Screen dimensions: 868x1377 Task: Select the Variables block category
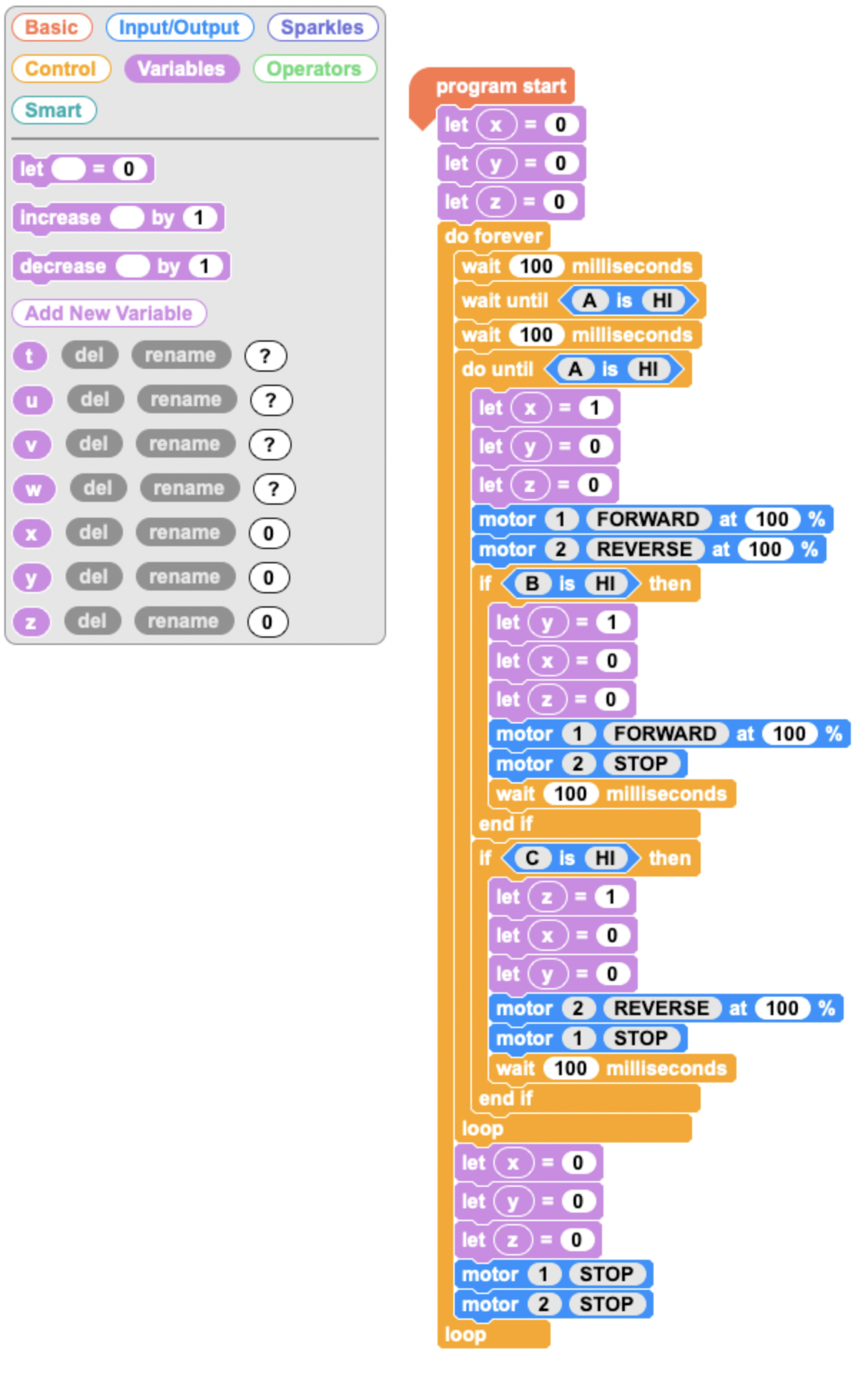(x=181, y=69)
